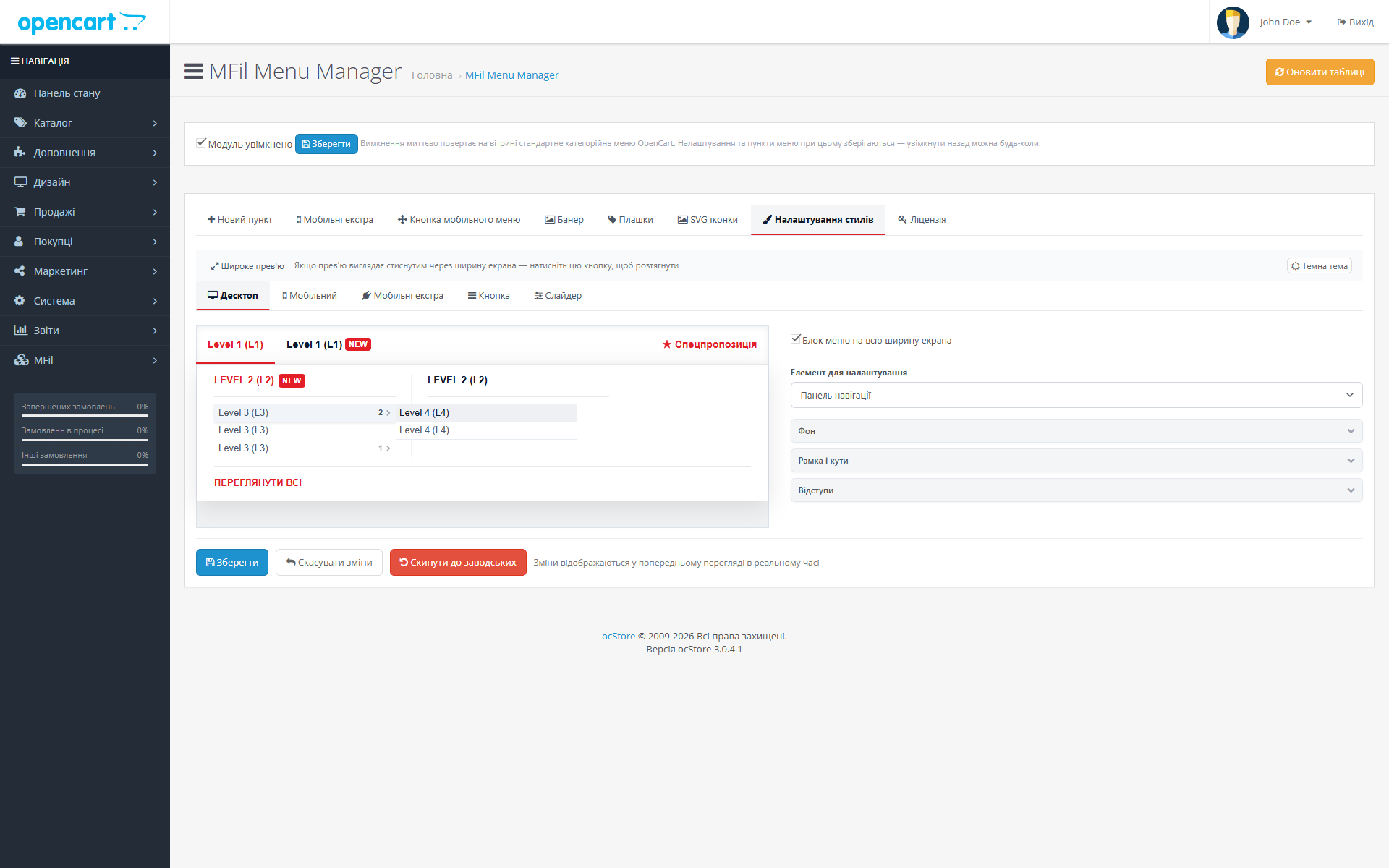Open the Кнопка preview tab

488,296
